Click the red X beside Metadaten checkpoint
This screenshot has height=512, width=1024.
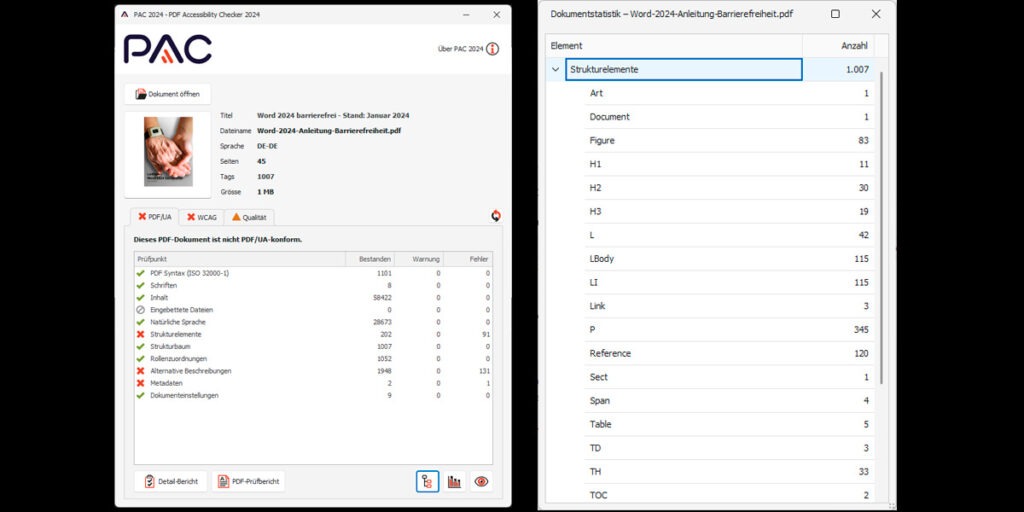[140, 383]
